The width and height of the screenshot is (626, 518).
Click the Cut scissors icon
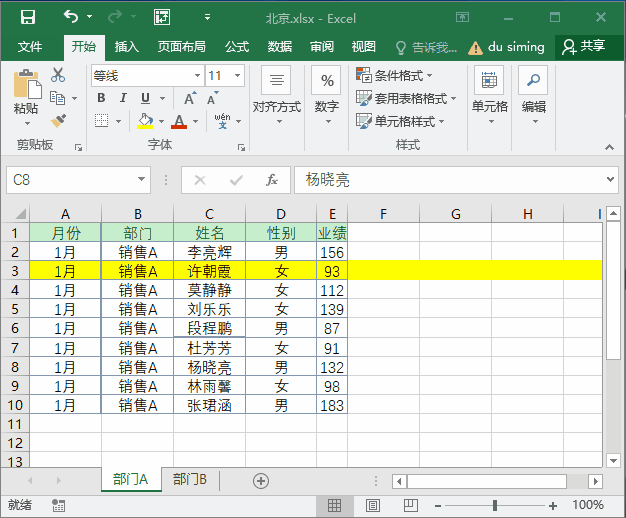pyautogui.click(x=58, y=75)
